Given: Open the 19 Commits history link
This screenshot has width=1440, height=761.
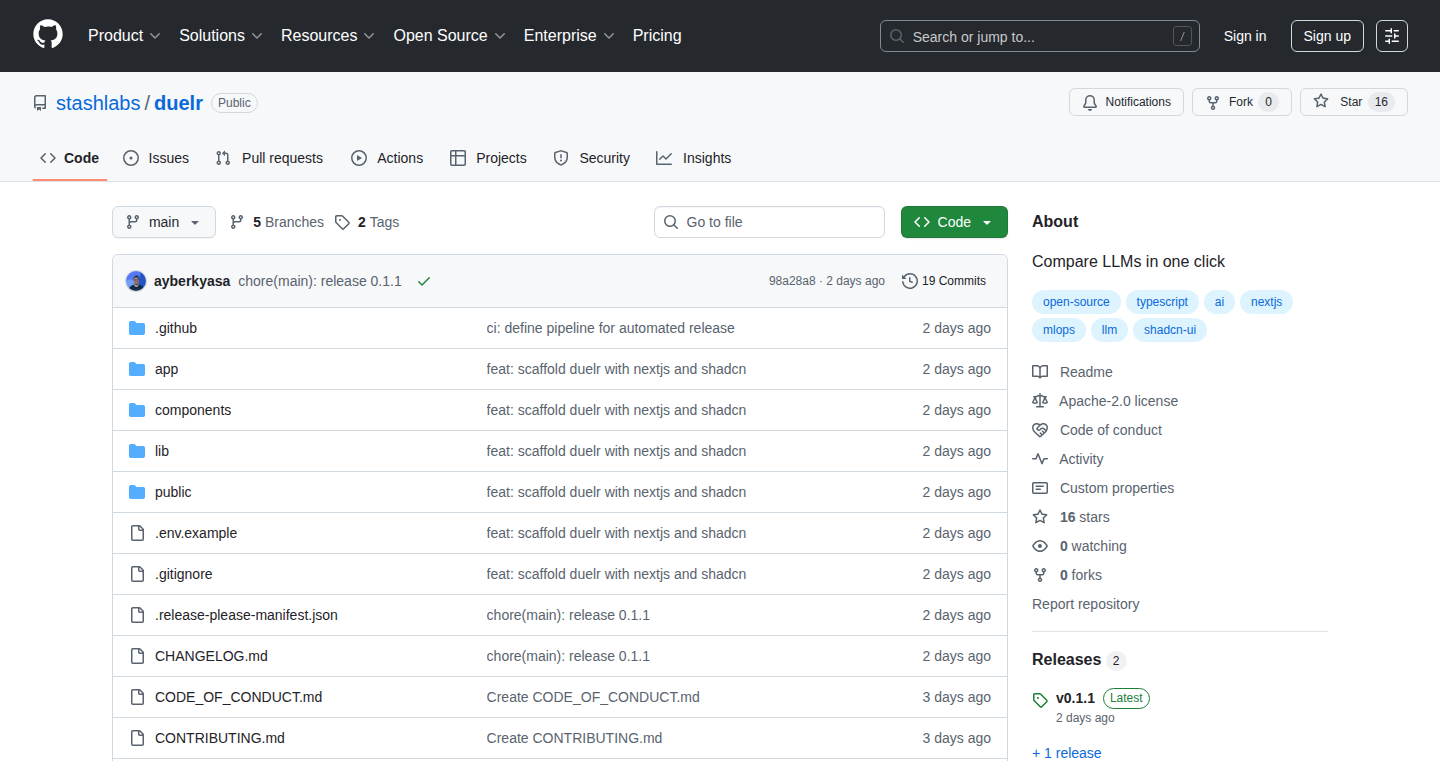Looking at the screenshot, I should click(944, 281).
